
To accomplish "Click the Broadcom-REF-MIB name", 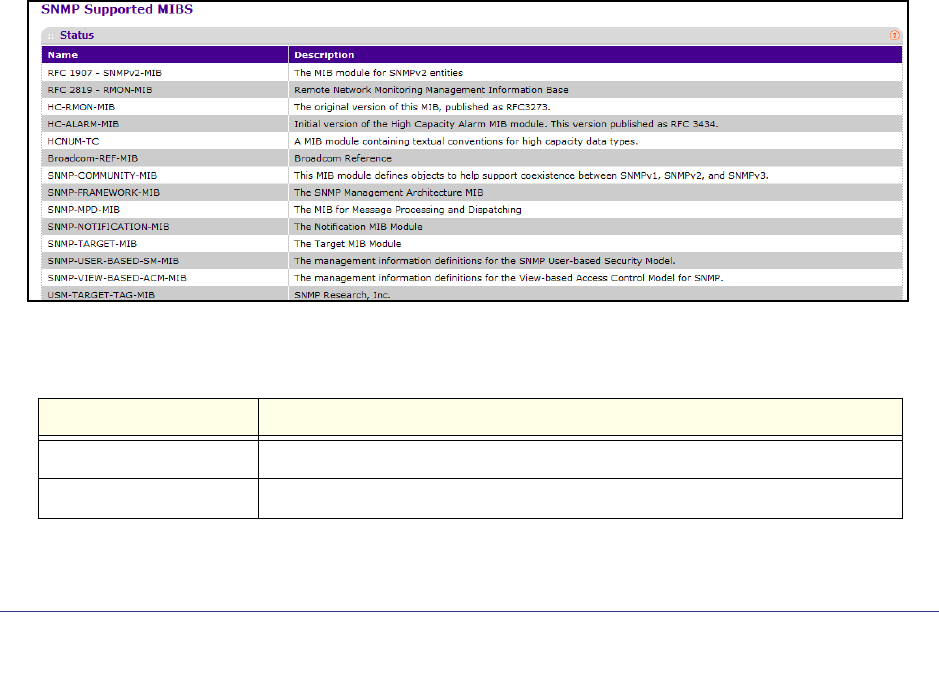I will coord(93,158).
